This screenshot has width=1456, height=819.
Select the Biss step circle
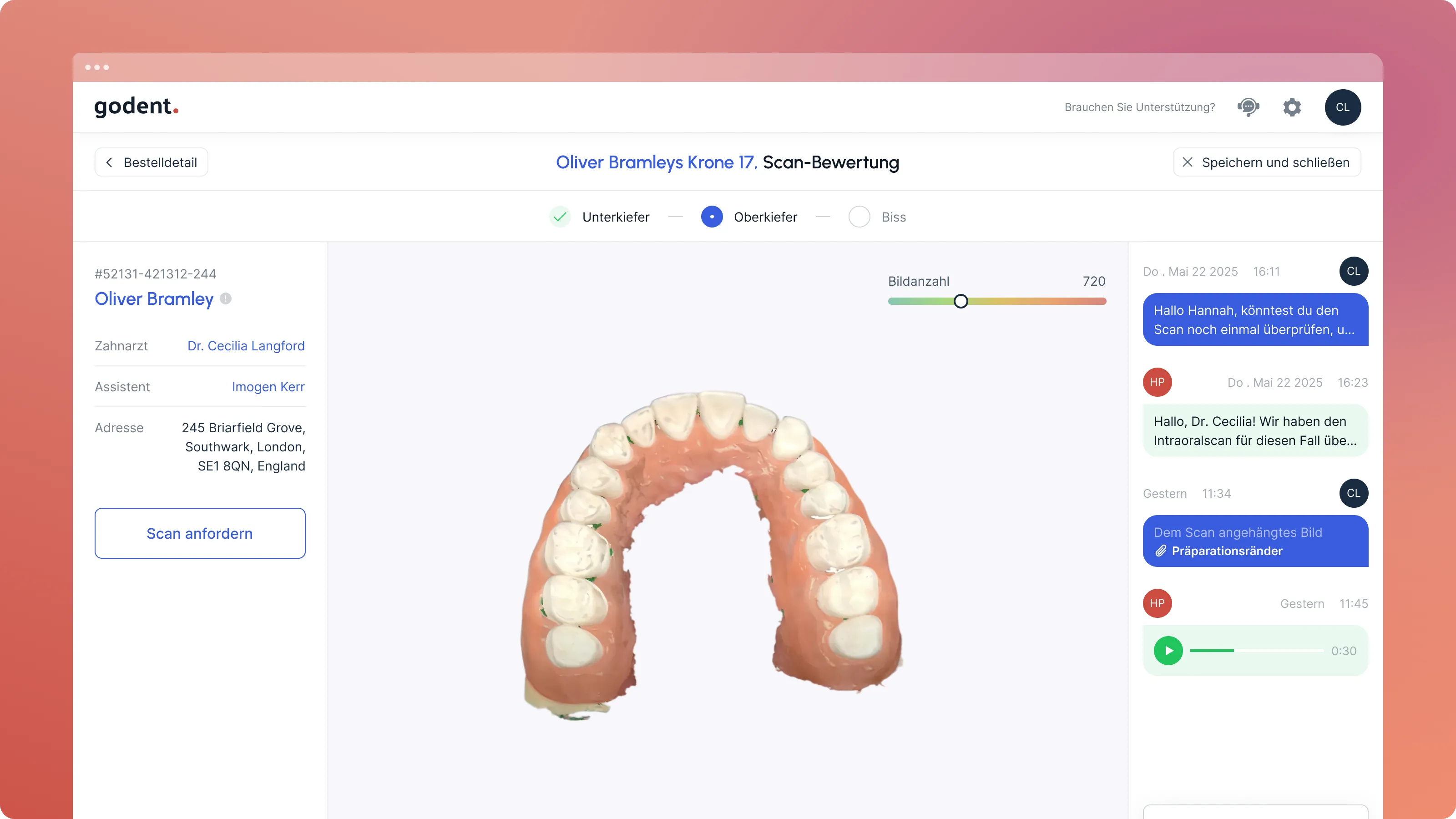tap(859, 217)
